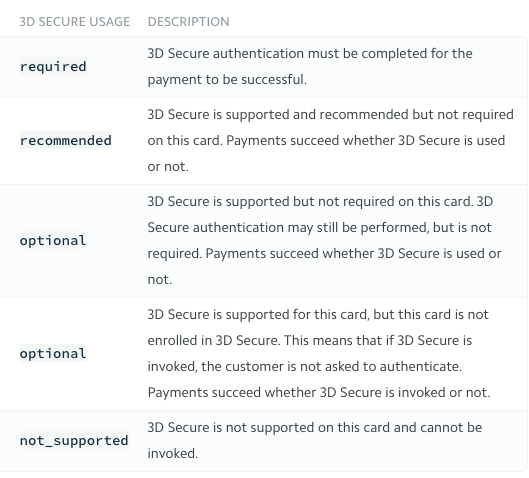The image size is (529, 478).
Task: Click the 3D SECURE USAGE column header
Action: point(75,22)
